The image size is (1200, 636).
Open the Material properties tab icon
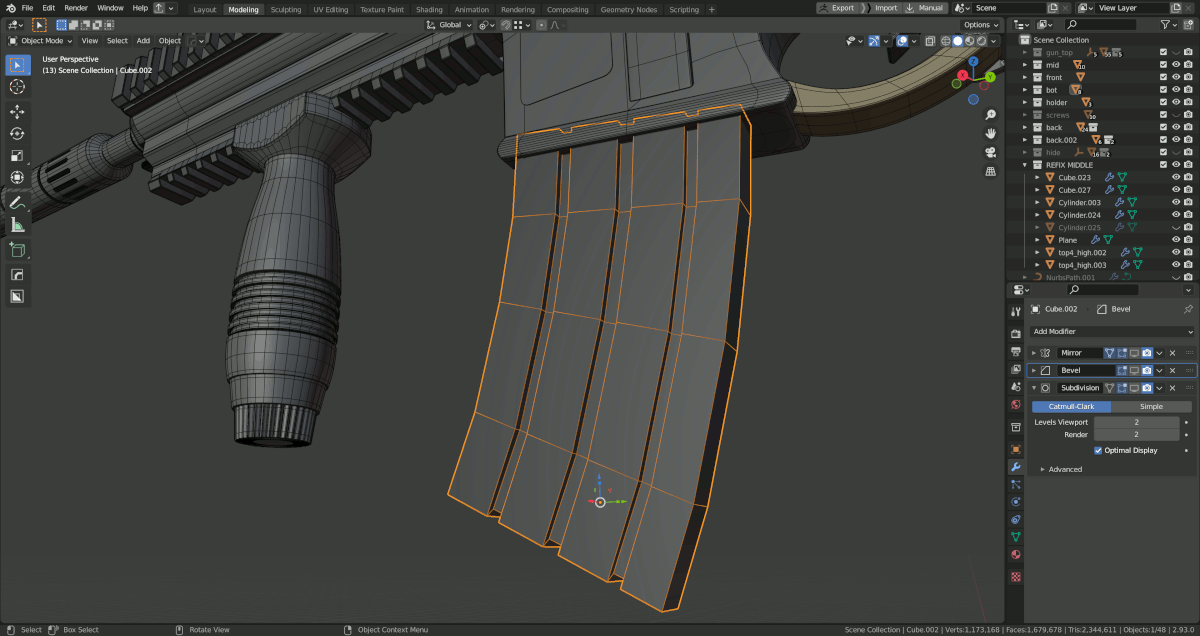1016,554
